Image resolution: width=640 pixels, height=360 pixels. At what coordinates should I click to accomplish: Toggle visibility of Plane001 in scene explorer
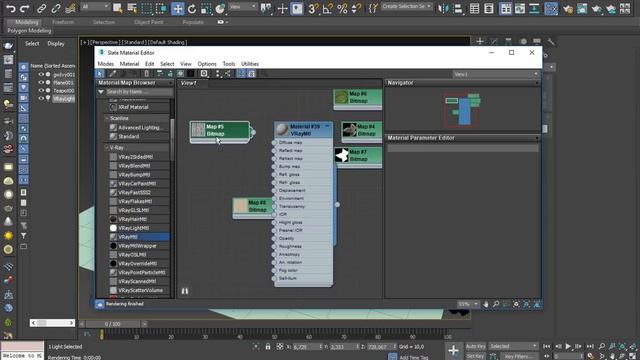[41, 82]
